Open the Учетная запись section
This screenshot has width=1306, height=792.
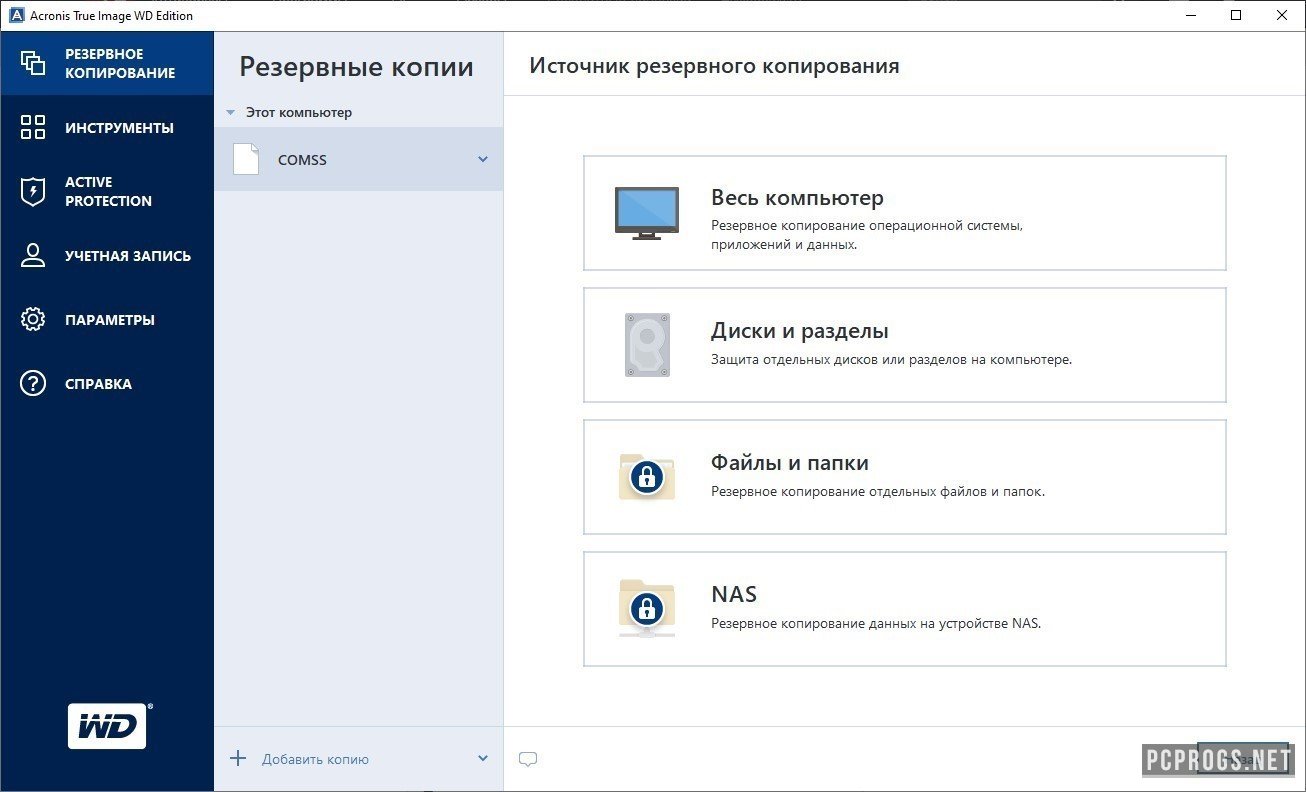click(x=107, y=255)
